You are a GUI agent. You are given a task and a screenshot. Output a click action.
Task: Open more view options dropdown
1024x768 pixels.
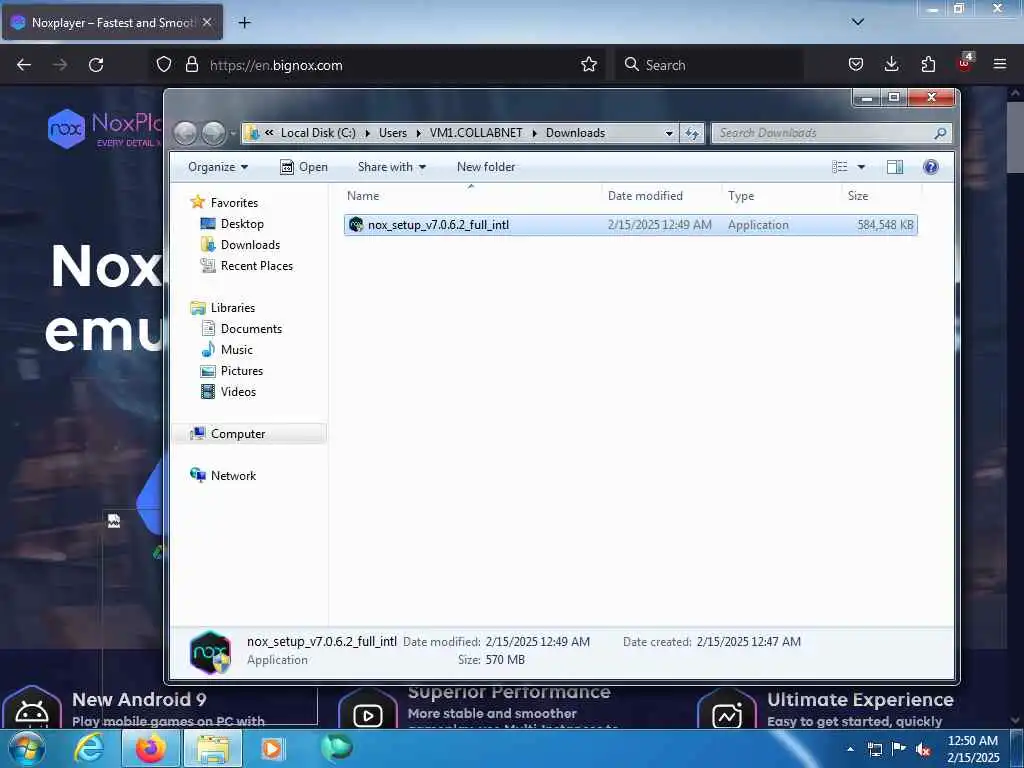(x=861, y=167)
